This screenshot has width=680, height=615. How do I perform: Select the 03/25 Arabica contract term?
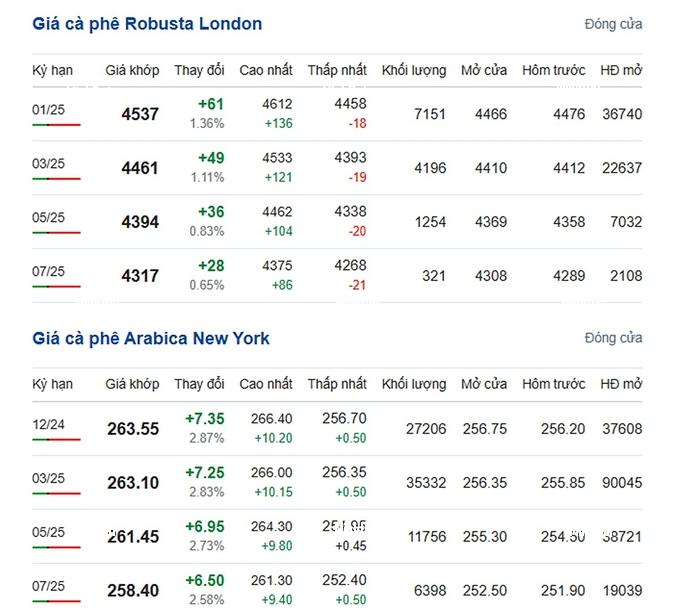pyautogui.click(x=48, y=478)
